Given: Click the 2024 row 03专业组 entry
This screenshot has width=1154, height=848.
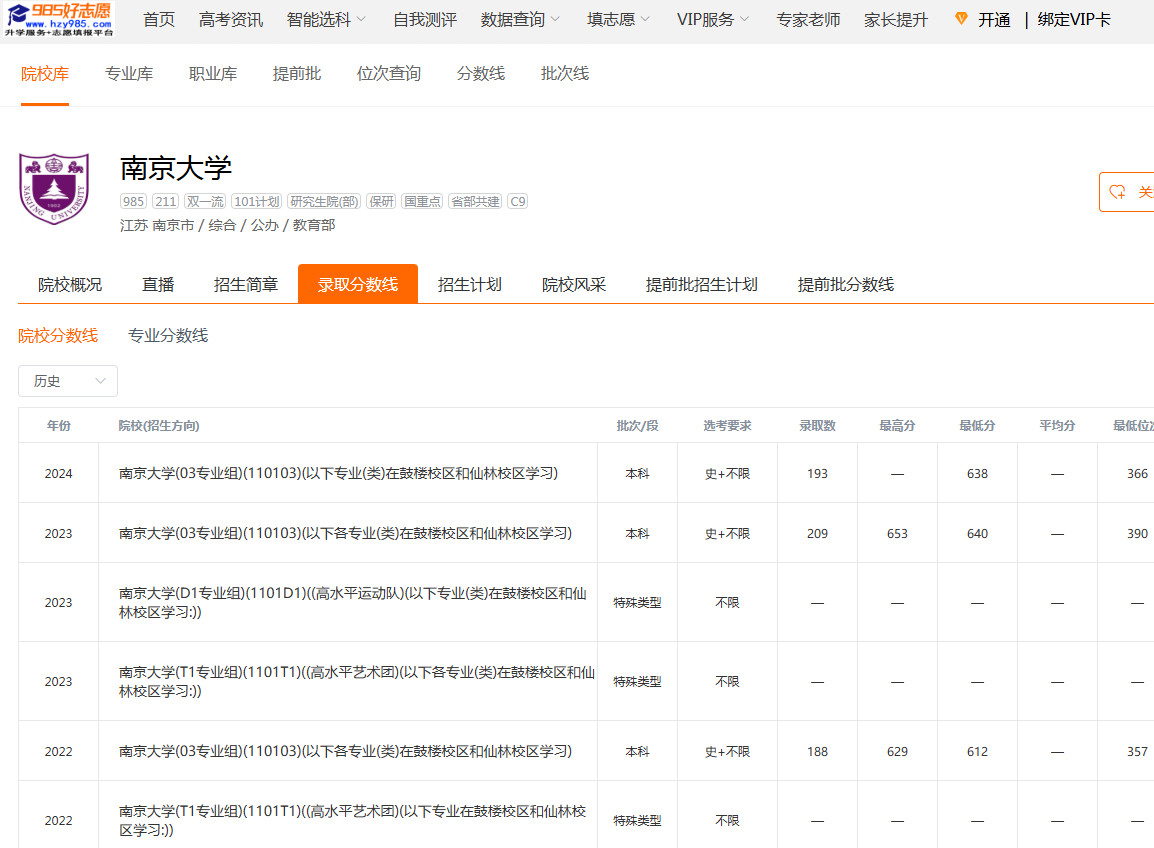Looking at the screenshot, I should [x=339, y=473].
